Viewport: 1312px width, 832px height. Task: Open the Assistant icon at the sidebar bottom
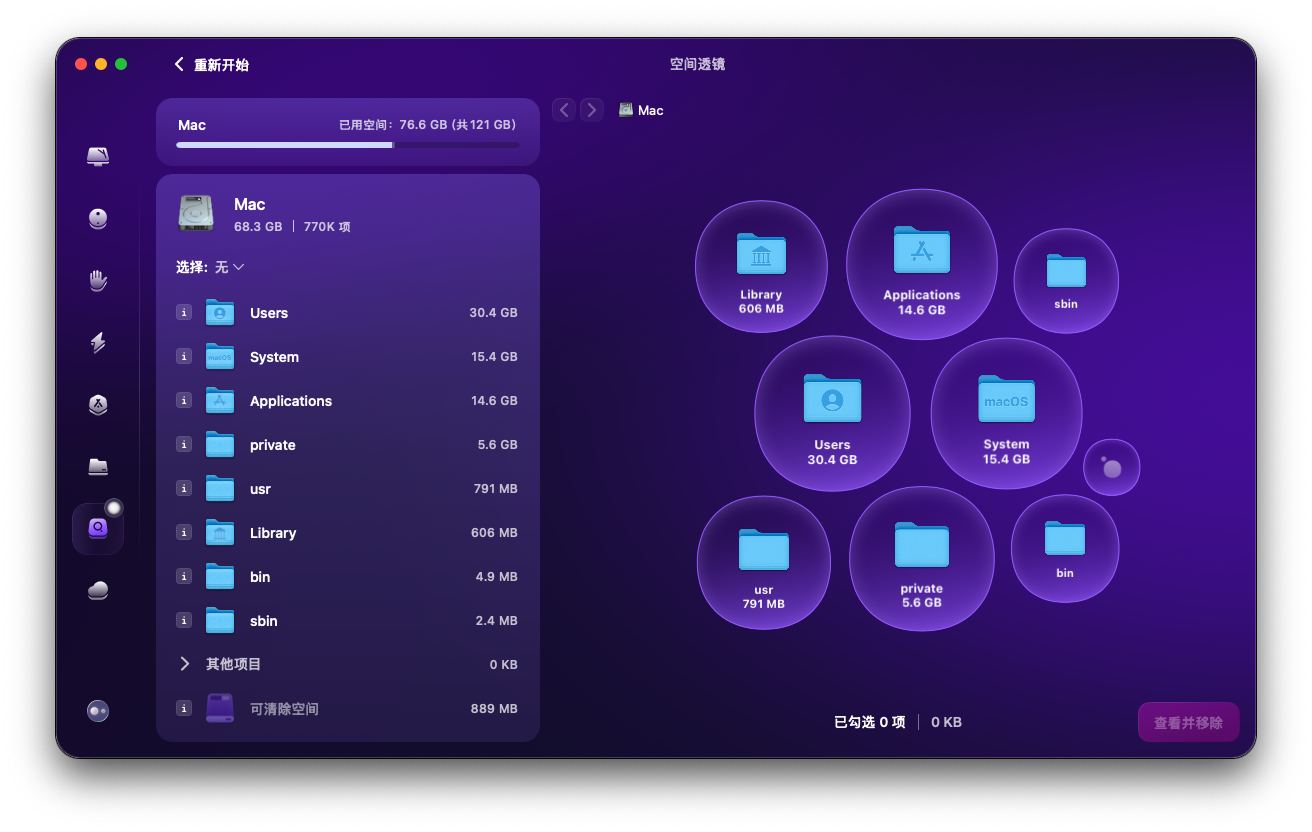tap(98, 711)
